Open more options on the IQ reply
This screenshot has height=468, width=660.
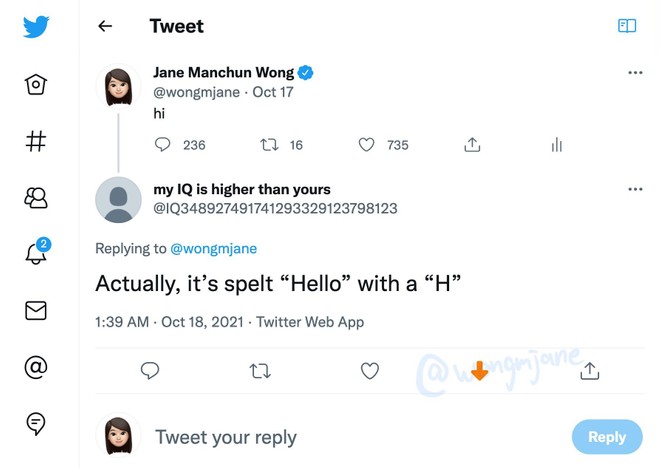click(x=635, y=189)
